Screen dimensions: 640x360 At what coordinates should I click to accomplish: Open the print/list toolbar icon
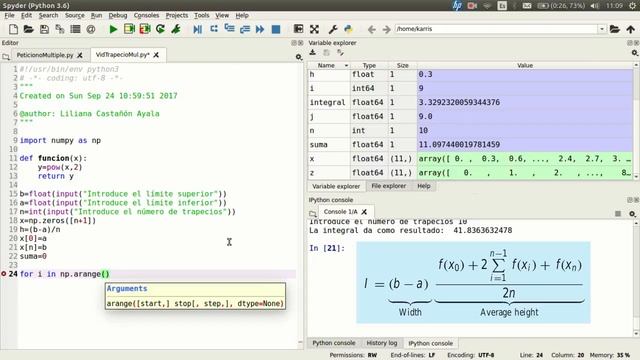click(x=75, y=29)
